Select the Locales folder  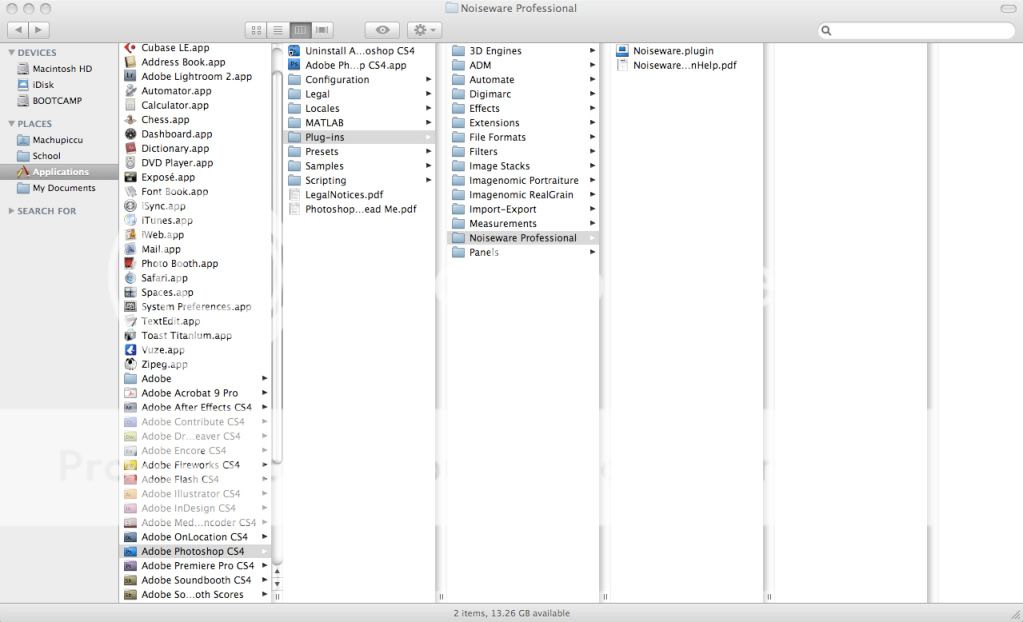coord(359,108)
